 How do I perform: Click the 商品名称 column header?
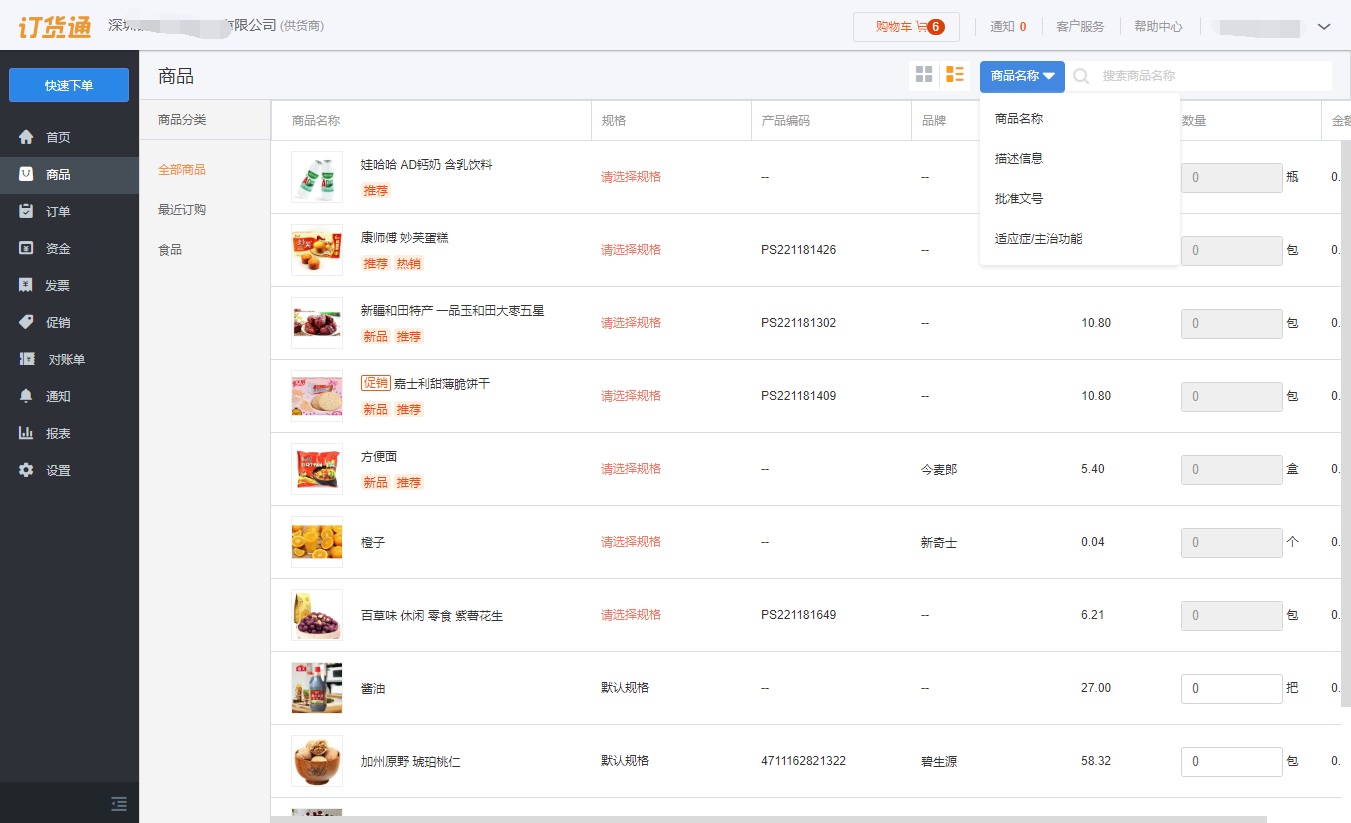click(x=316, y=121)
